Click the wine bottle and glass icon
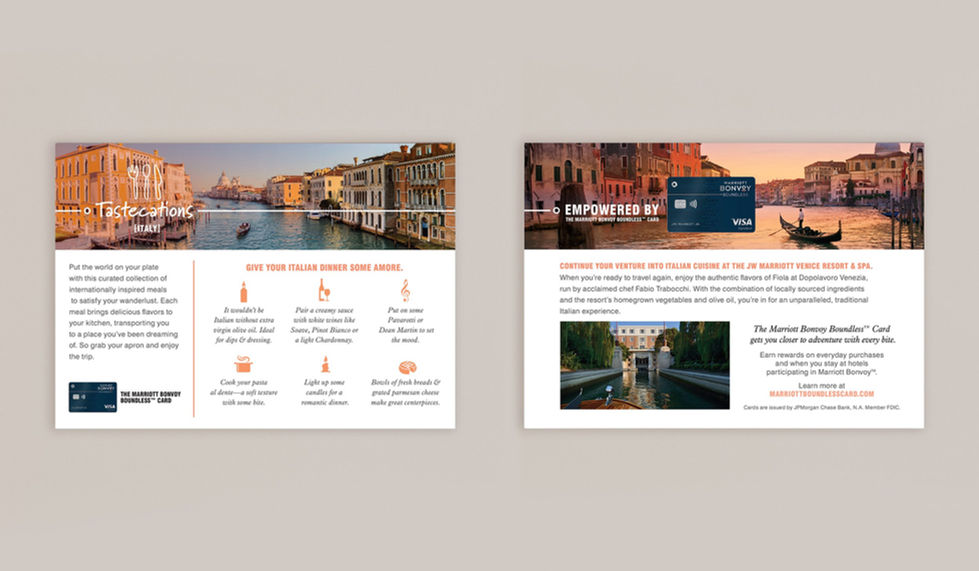979x571 pixels. (x=323, y=291)
